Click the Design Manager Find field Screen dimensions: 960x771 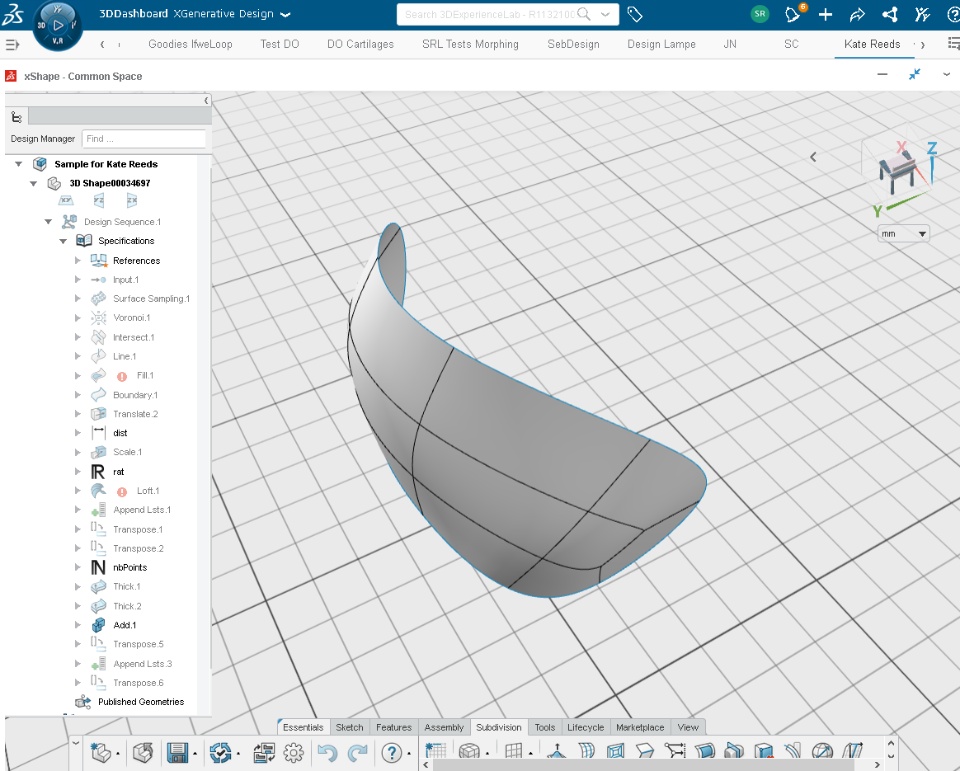click(x=143, y=139)
